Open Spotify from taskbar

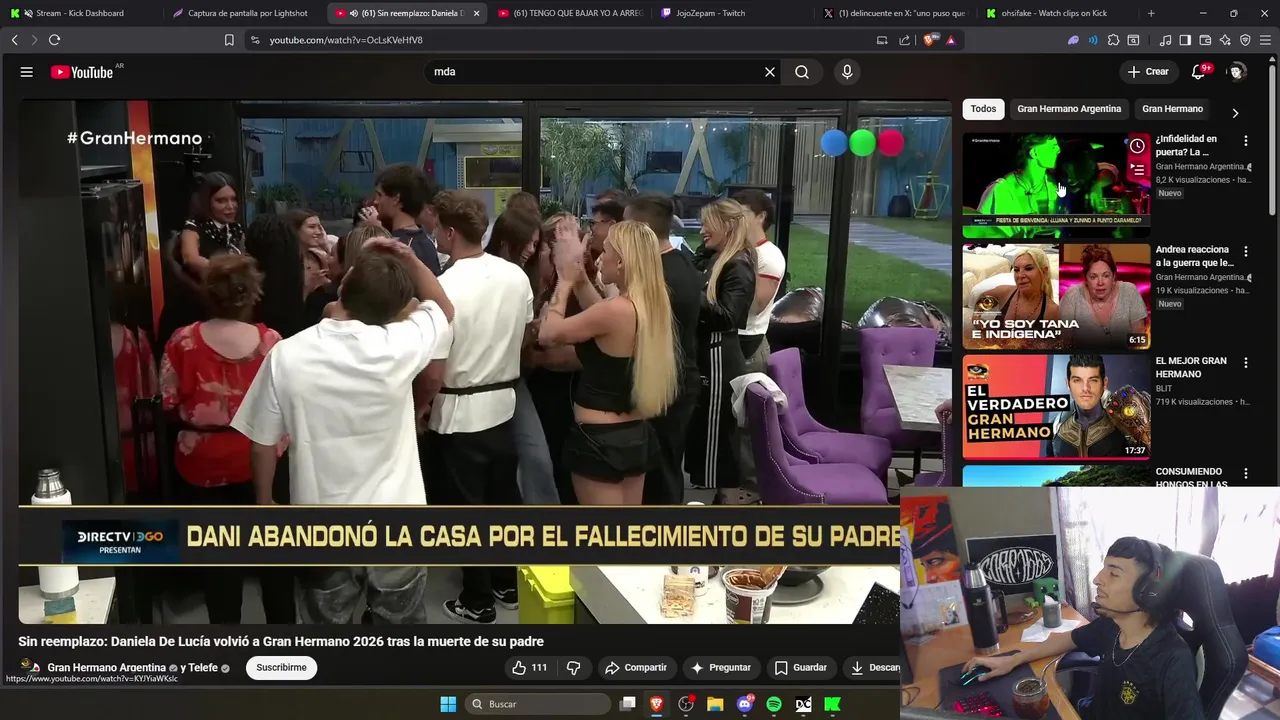774,704
